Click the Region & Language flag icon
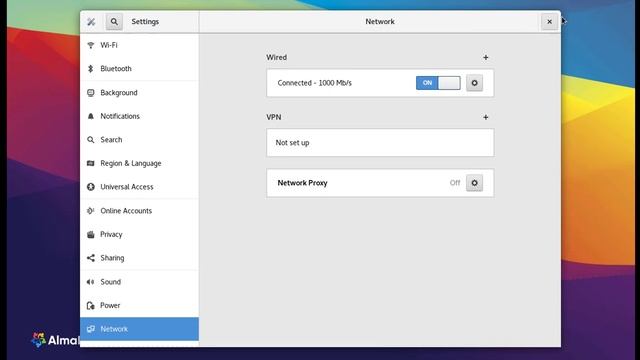 pos(91,163)
